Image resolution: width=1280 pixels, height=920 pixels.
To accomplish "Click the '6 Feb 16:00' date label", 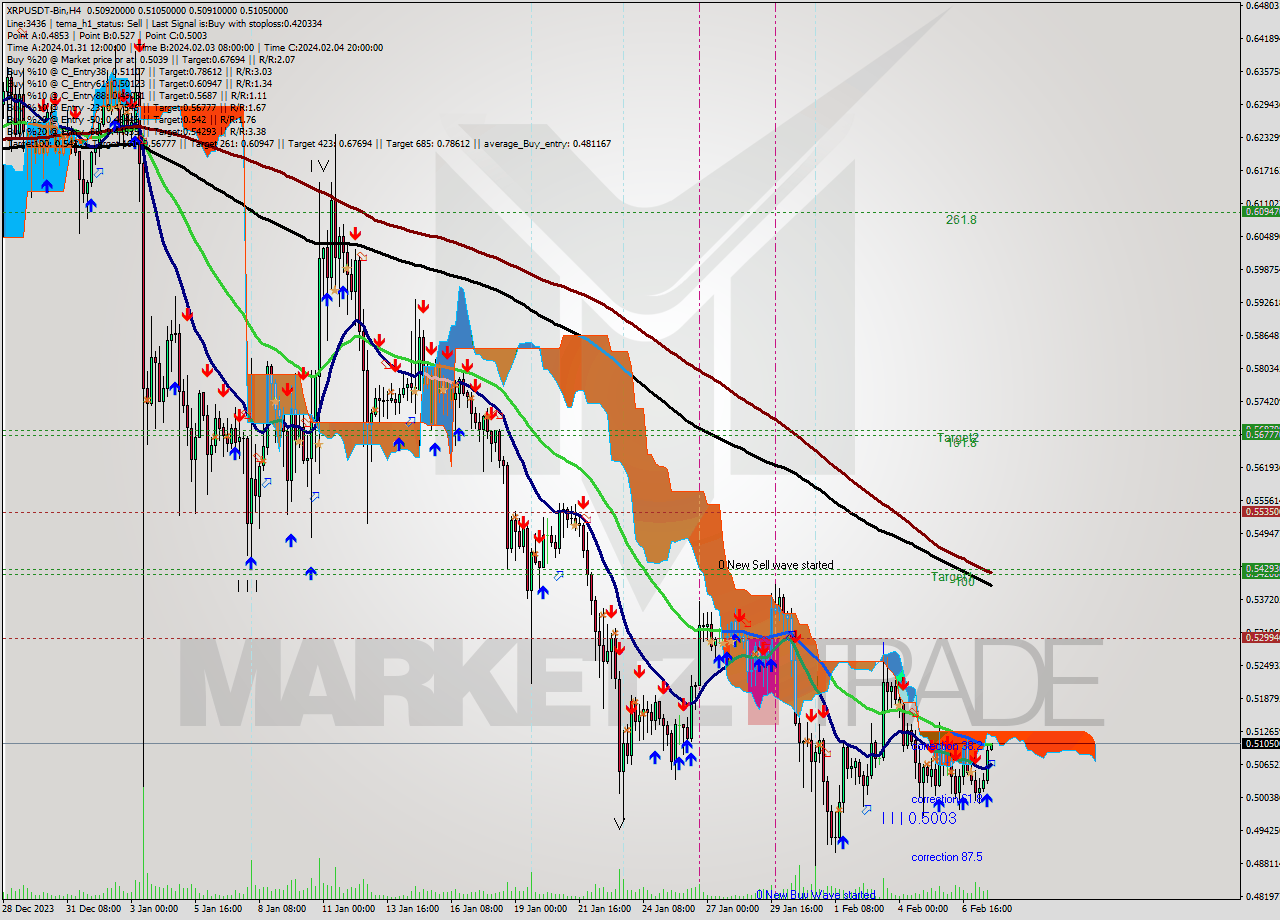I will 986,909.
